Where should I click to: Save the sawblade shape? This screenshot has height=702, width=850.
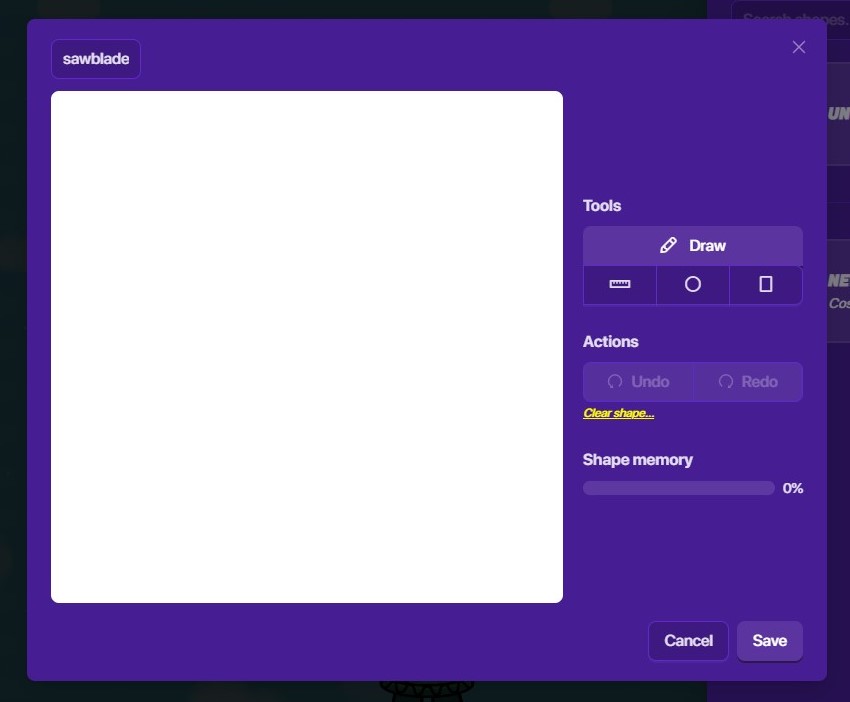tap(769, 641)
